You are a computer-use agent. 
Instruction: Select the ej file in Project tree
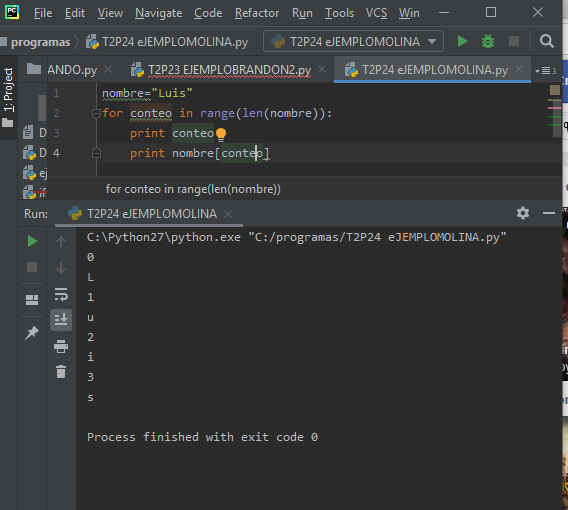click(x=35, y=173)
